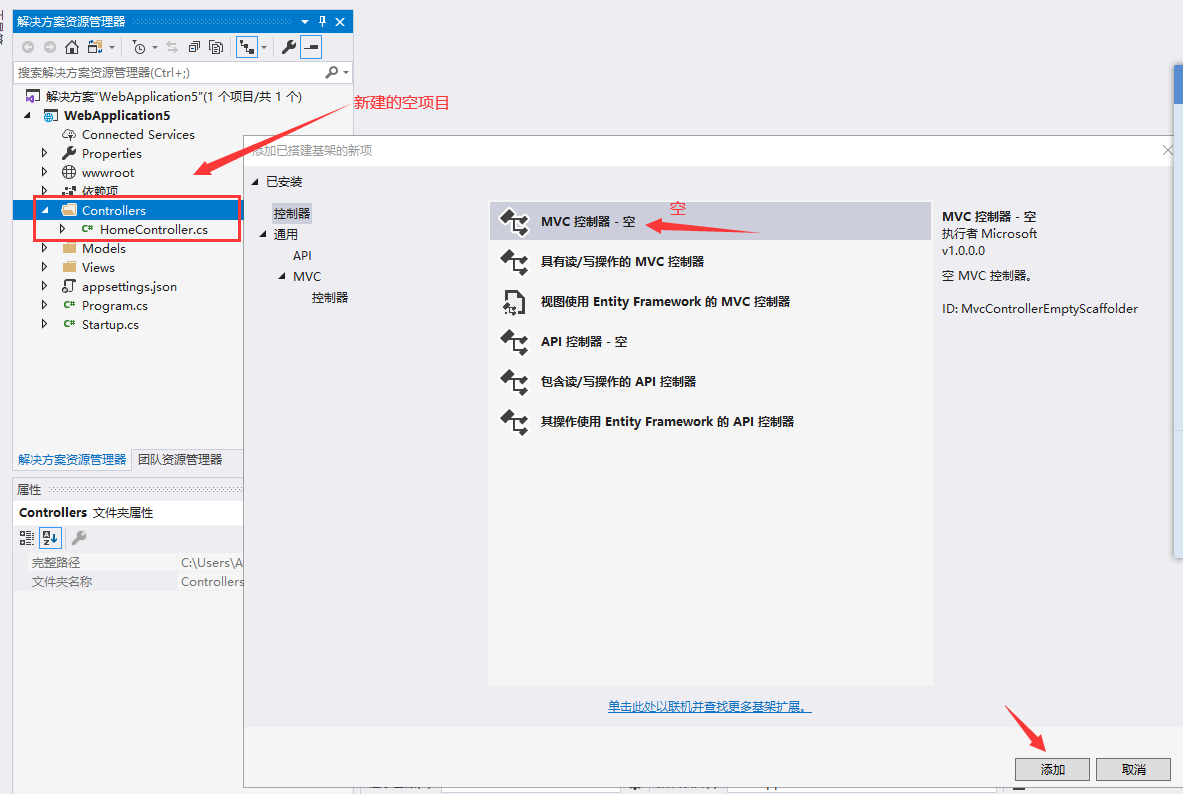Click the categorized view icon in Properties panel
This screenshot has height=794, width=1183.
click(x=27, y=538)
